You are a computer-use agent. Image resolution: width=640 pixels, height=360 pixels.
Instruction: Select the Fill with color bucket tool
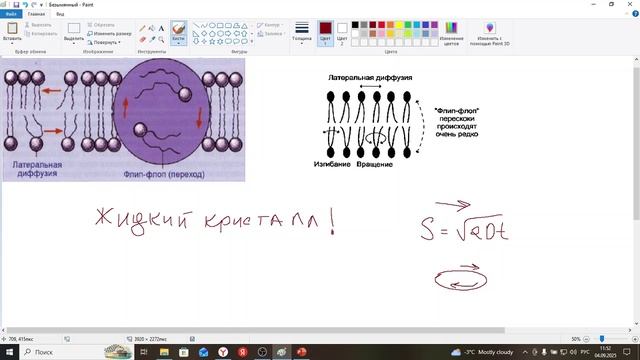[x=151, y=29]
